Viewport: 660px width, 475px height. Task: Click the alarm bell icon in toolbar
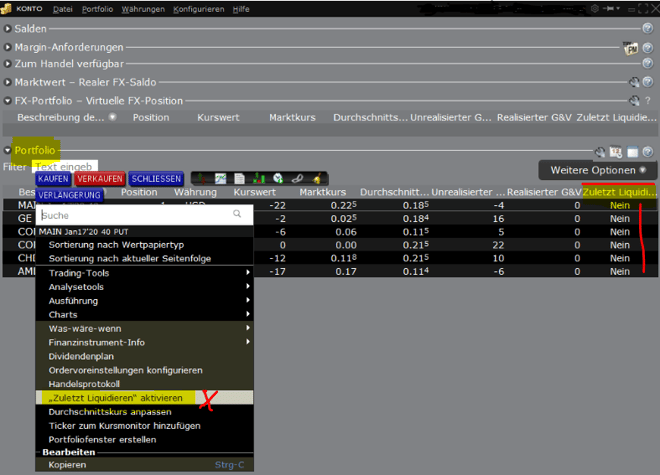[317, 179]
